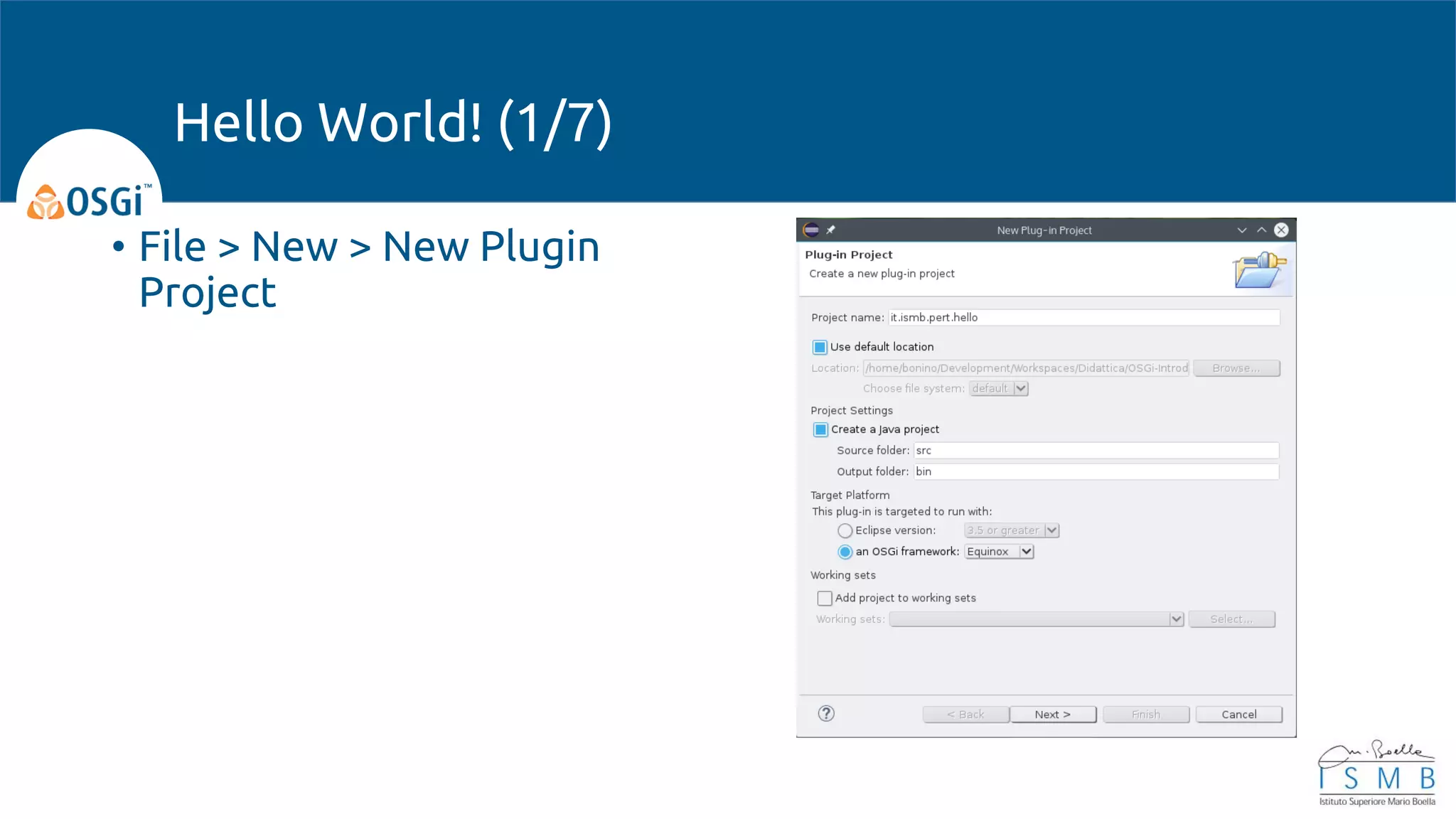Click the Source folder field
Image resolution: width=1456 pixels, height=819 pixels.
[x=1096, y=451]
